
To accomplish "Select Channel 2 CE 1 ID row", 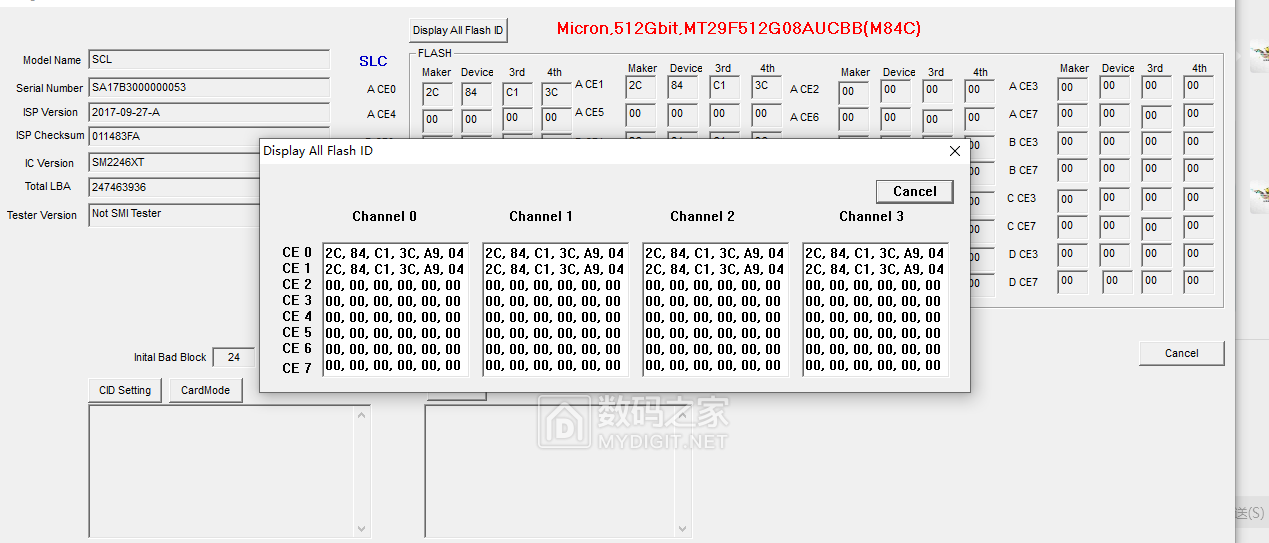I will click(x=714, y=269).
